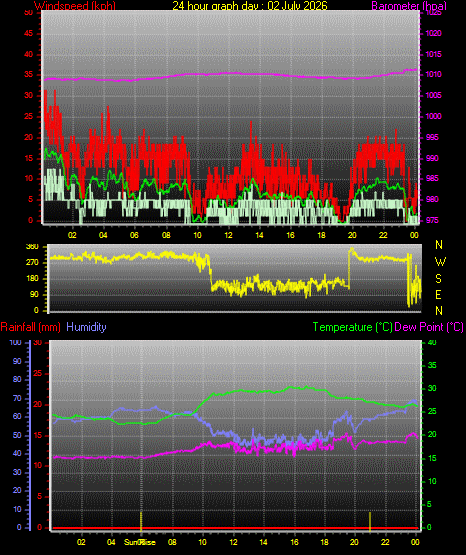Click the S wind direction label
Image resolution: width=466 pixels, height=555 pixels.
click(x=438, y=279)
